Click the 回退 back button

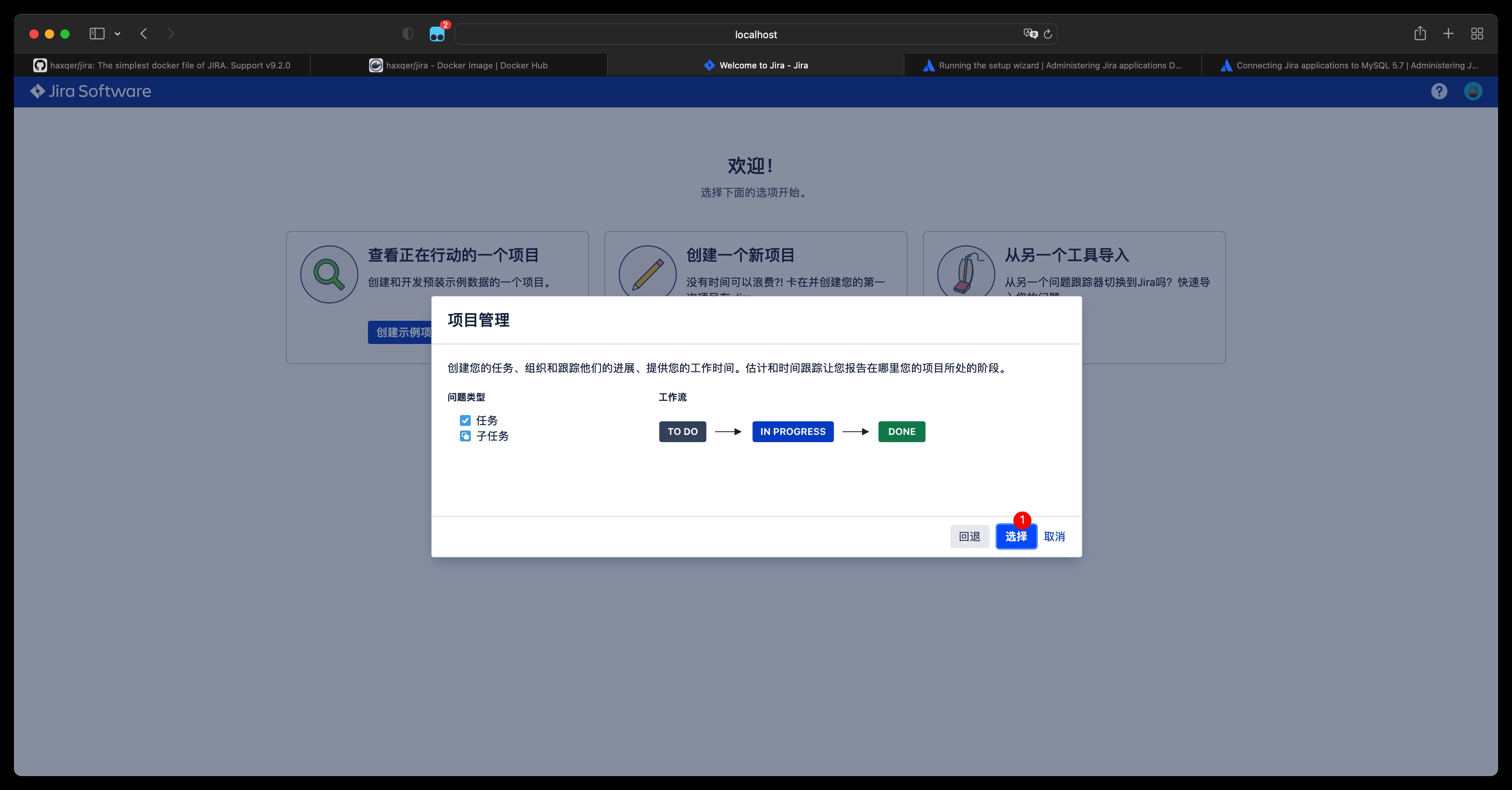pos(969,536)
